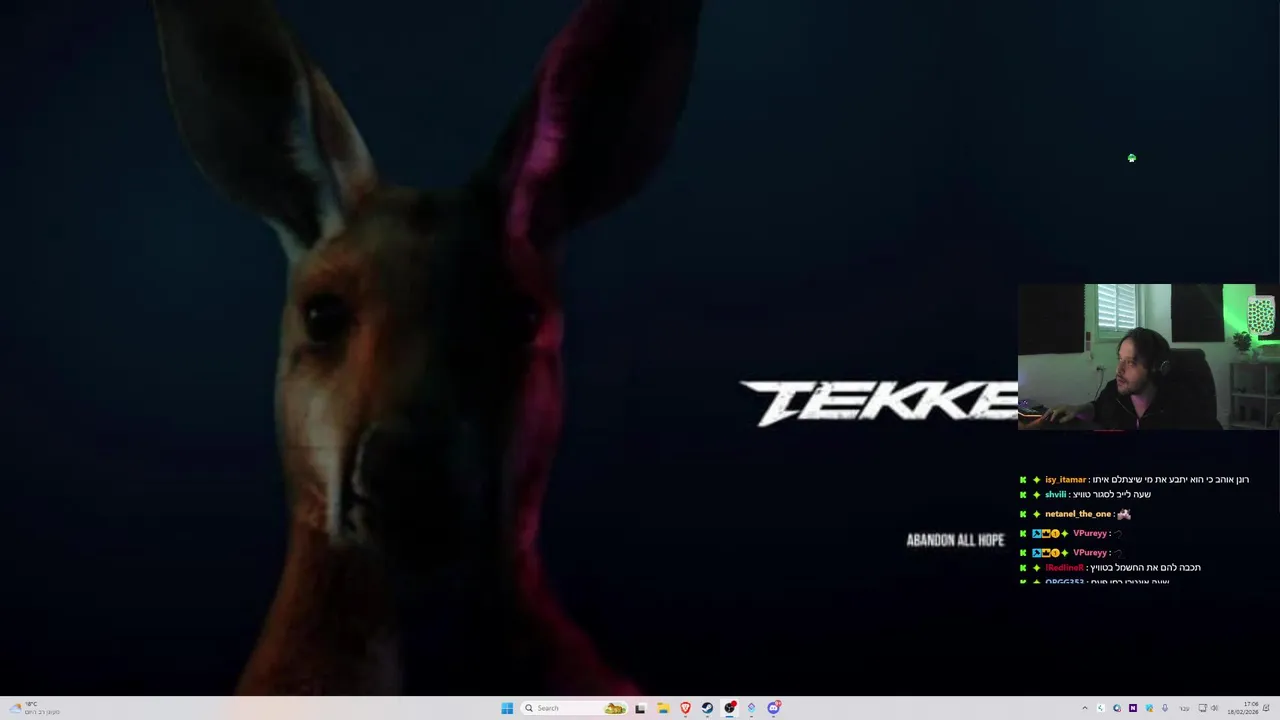1280x720 pixels.
Task: Click username netanel_the_one in chat
Action: 1078,514
